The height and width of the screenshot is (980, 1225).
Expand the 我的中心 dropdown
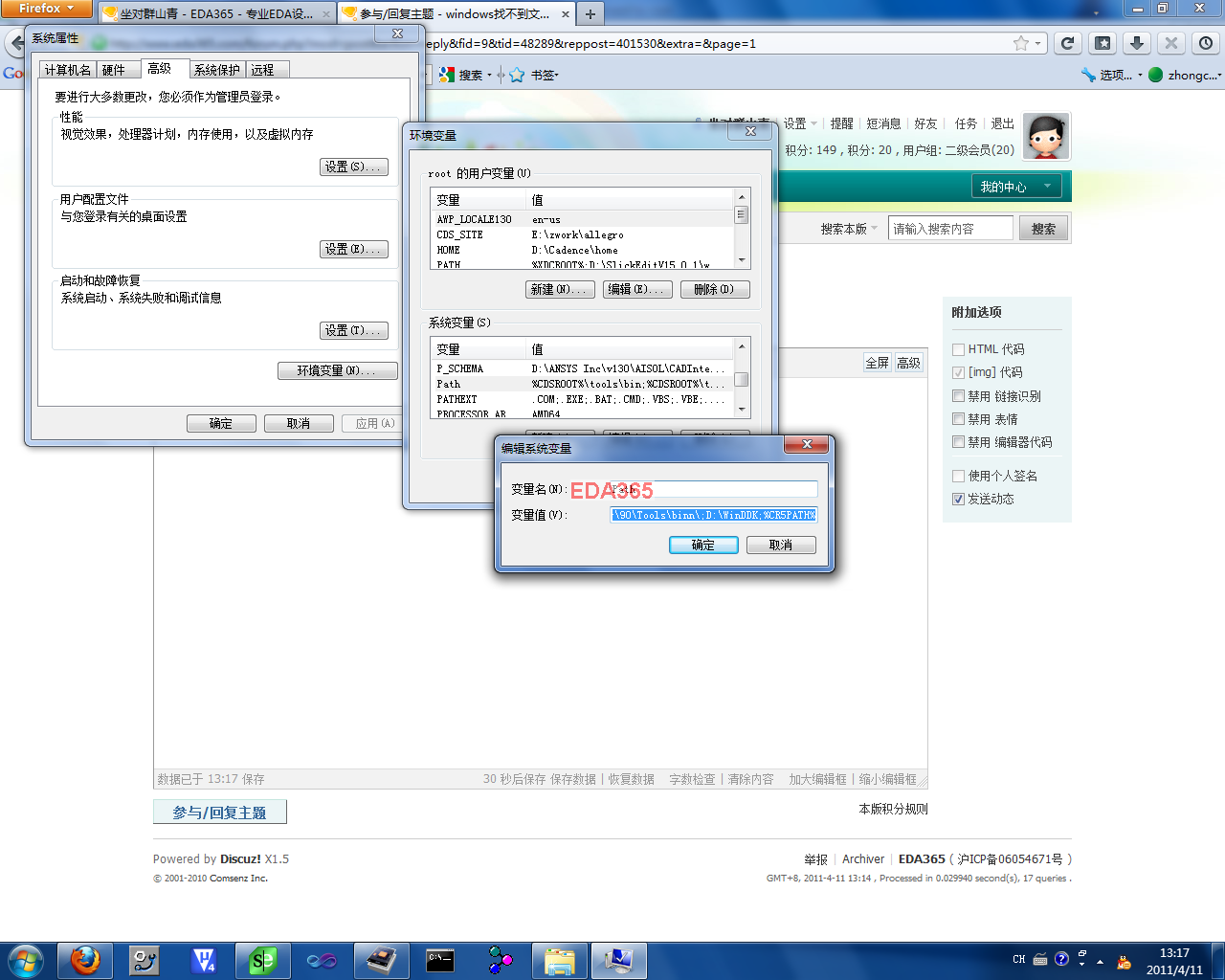click(1016, 187)
